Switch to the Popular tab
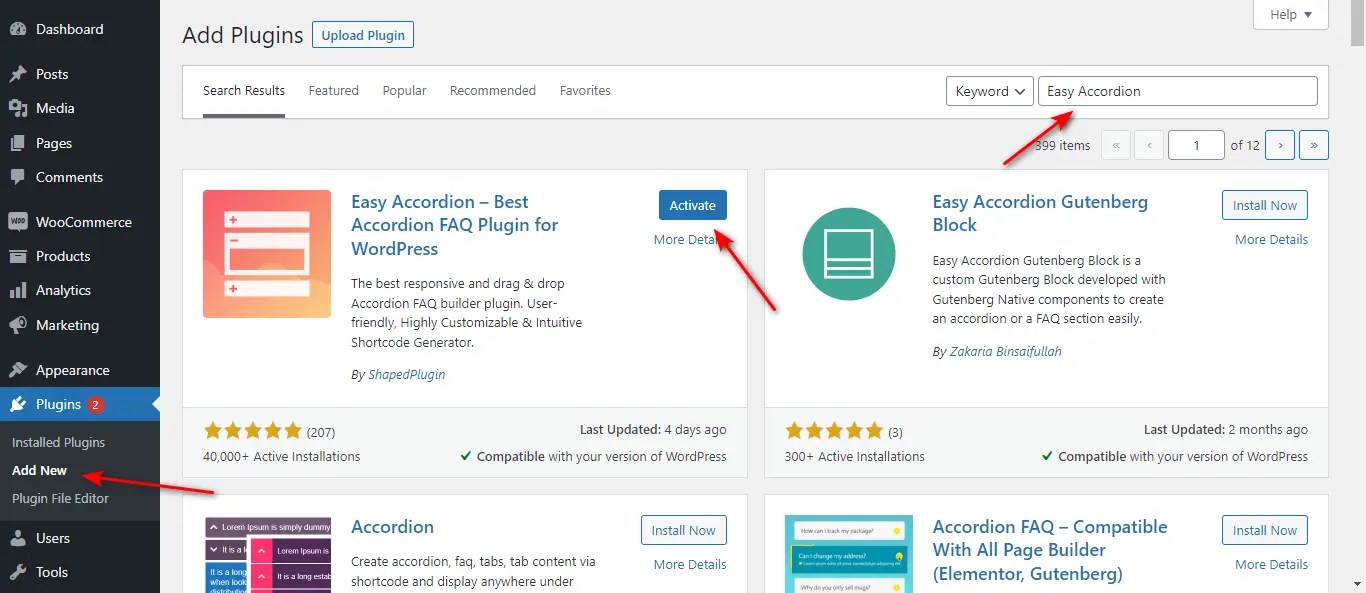This screenshot has width=1366, height=593. tap(404, 90)
